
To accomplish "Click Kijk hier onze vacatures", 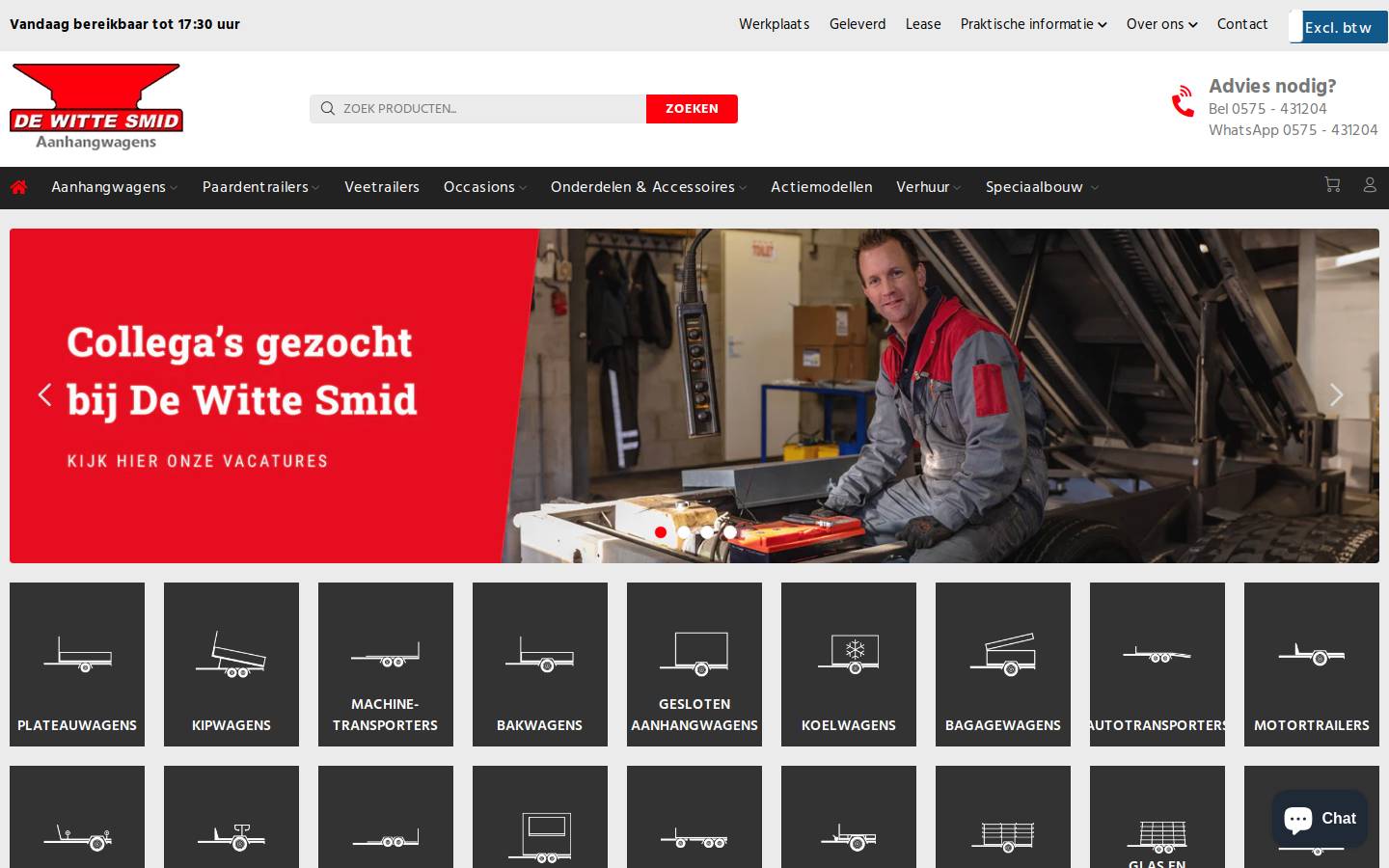I will [x=198, y=461].
